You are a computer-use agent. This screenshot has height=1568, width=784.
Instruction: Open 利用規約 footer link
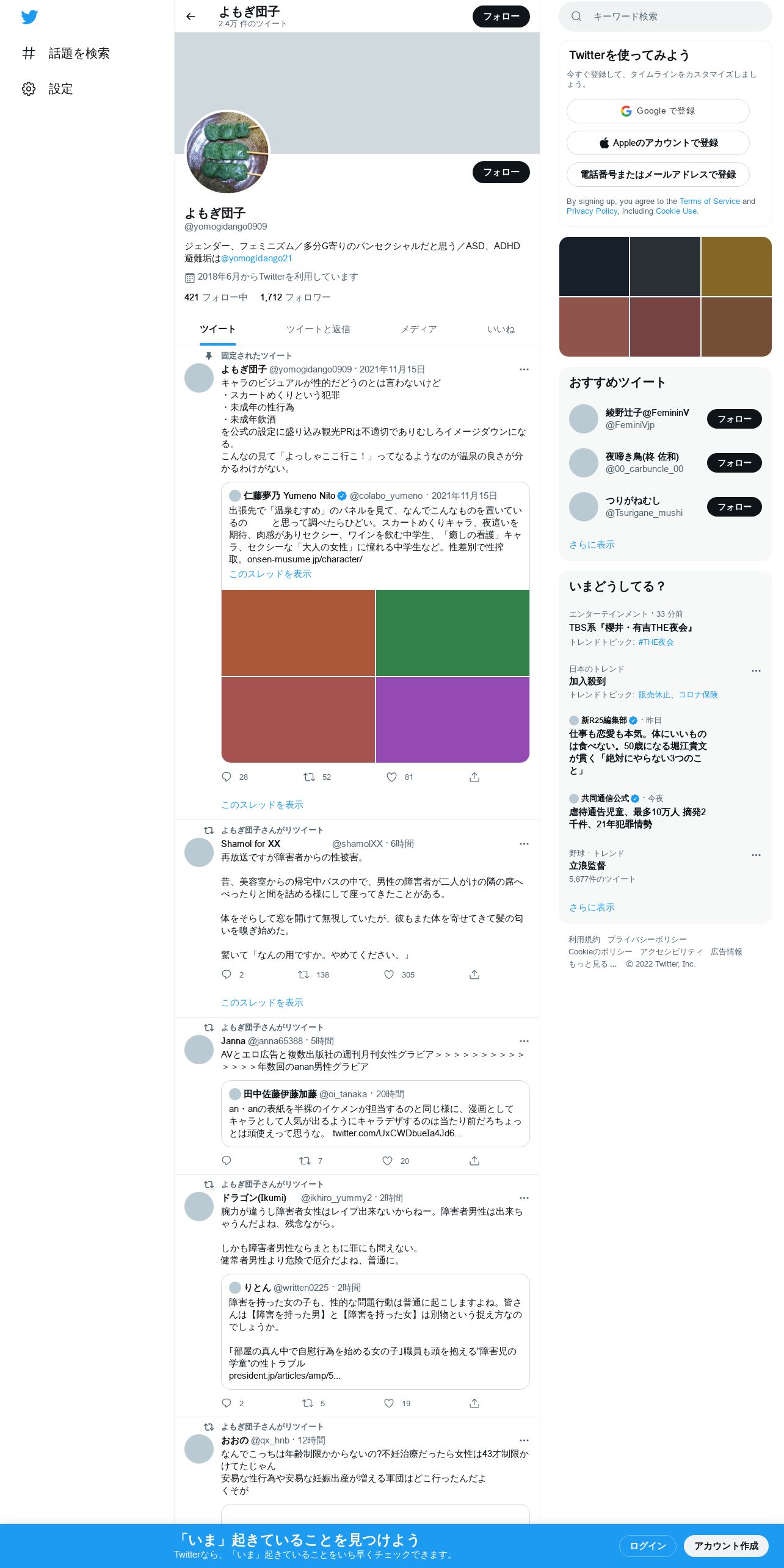tap(584, 939)
